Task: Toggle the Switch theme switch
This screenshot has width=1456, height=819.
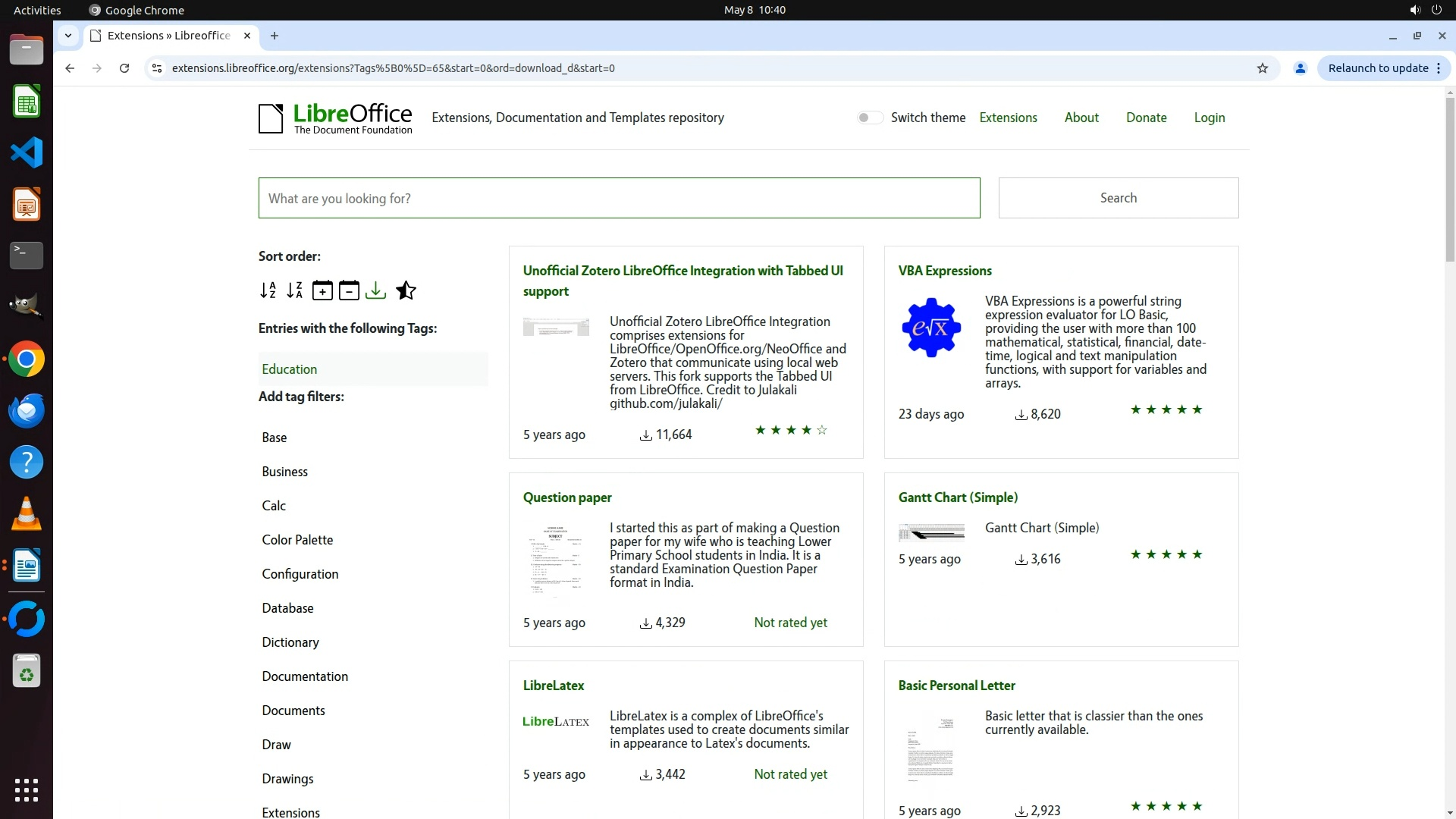Action: coord(870,118)
